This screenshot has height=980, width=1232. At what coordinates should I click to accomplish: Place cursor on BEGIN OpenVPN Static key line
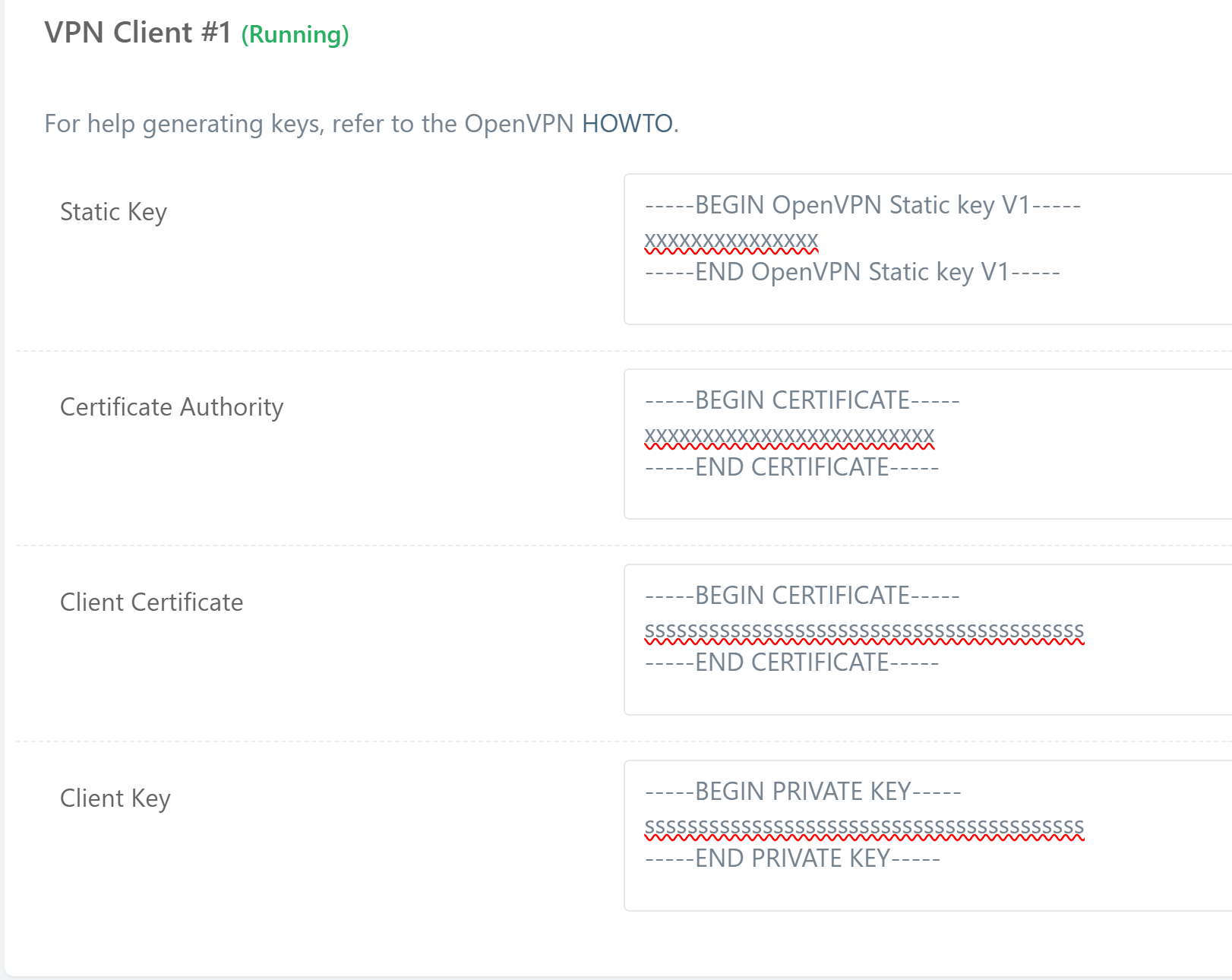point(862,205)
